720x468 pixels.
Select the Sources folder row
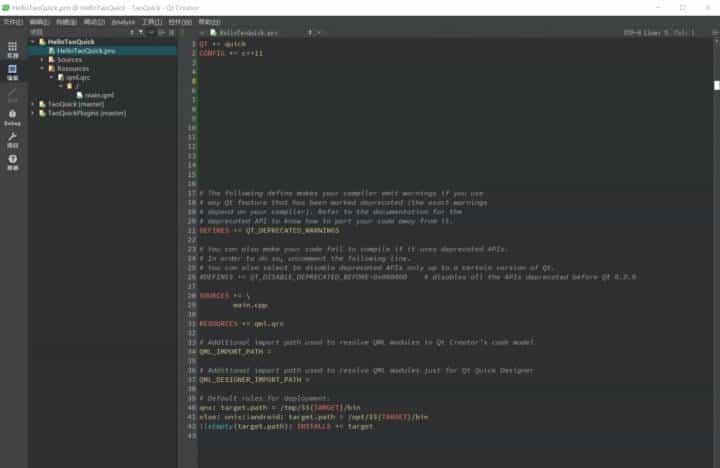[102, 60]
